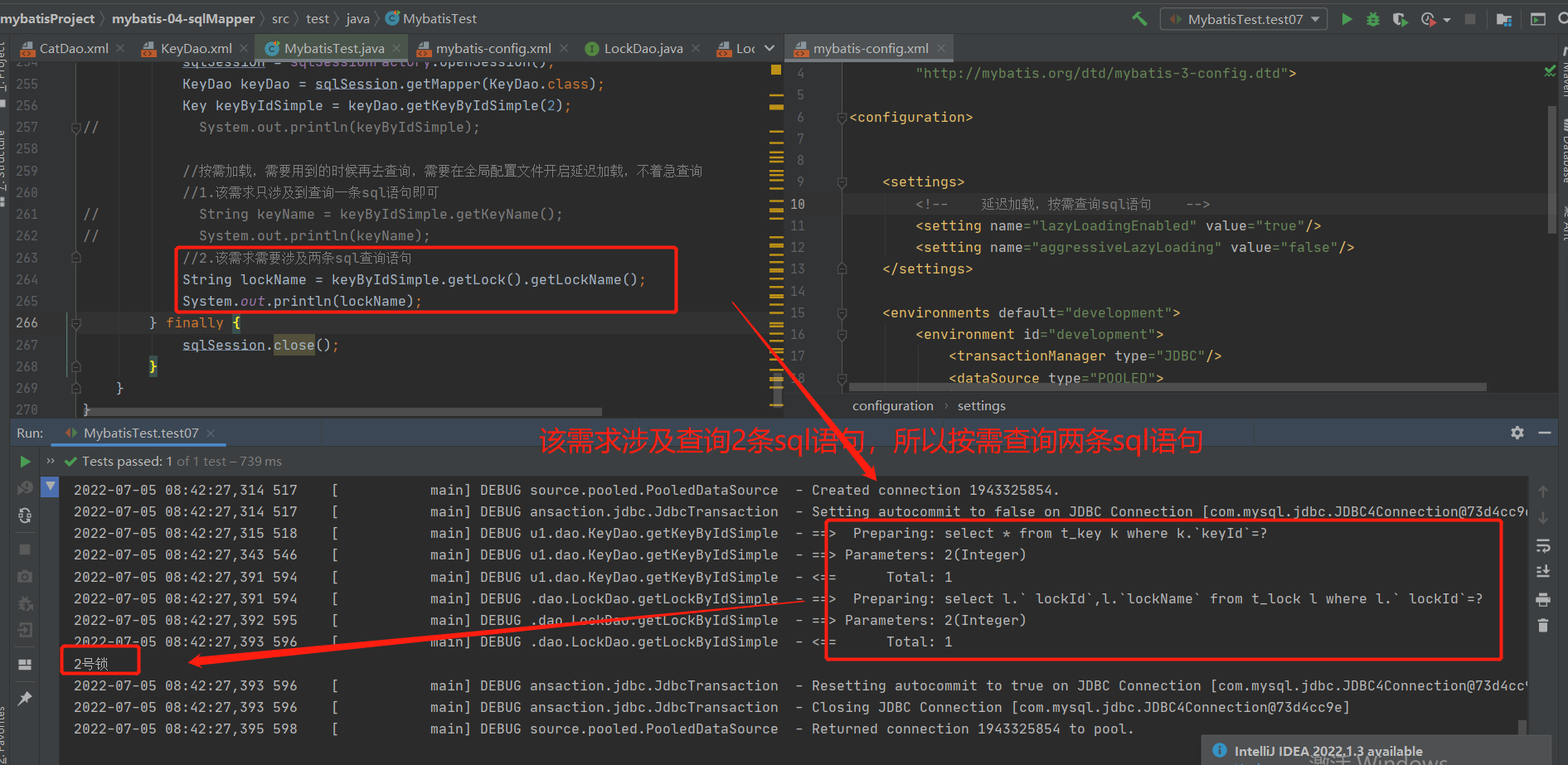Click the Rerun Failed Tests icon

(x=25, y=488)
